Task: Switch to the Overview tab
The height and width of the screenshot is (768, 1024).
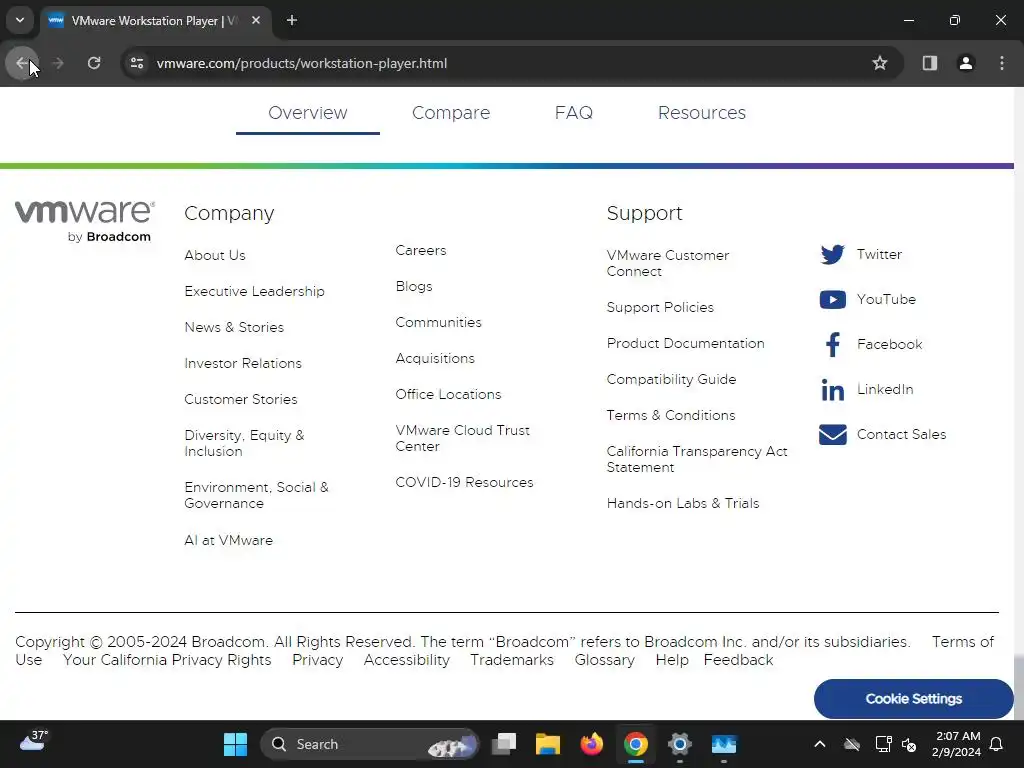Action: [308, 113]
